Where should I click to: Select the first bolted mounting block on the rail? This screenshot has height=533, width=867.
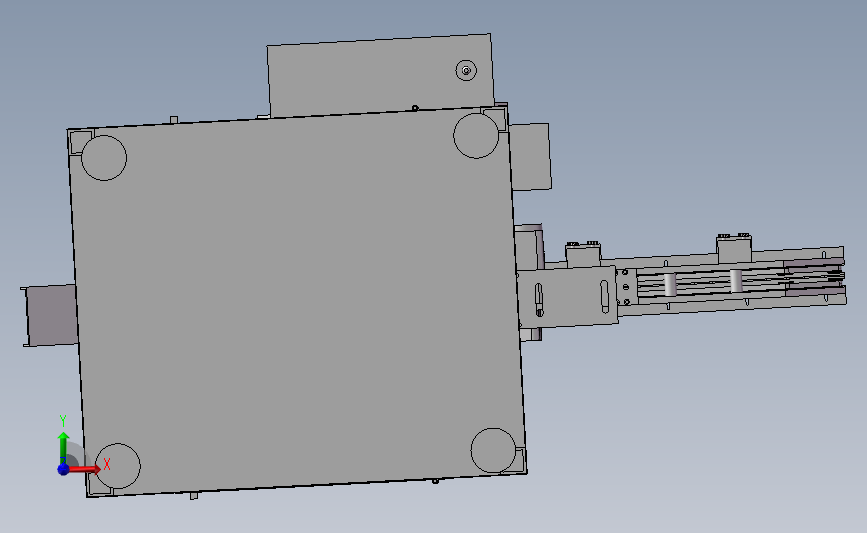pos(583,253)
